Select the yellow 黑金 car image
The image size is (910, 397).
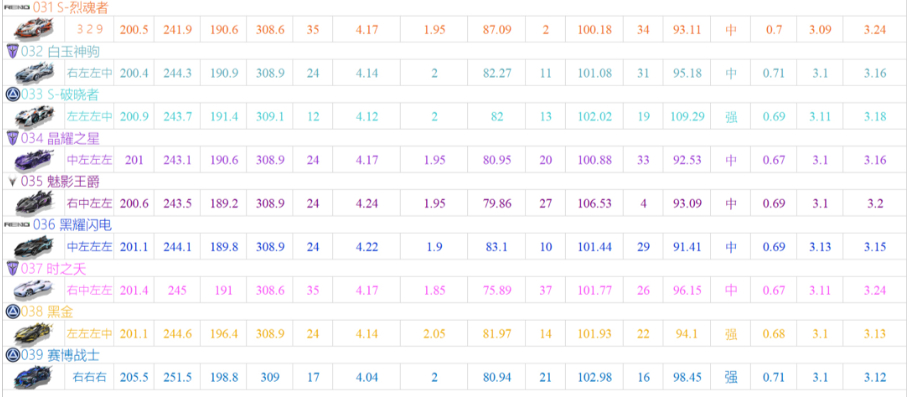tap(34, 333)
